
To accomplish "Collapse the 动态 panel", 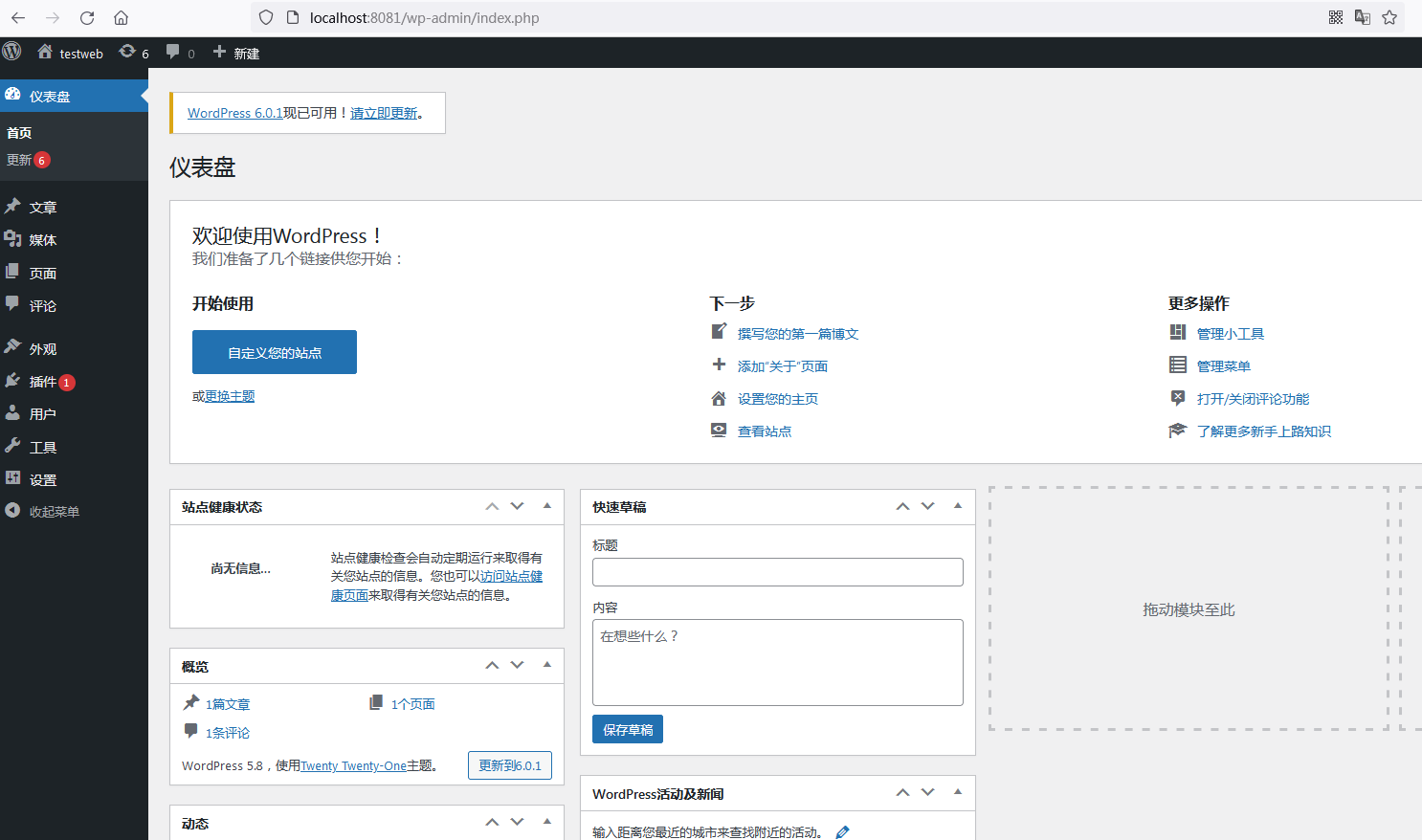I will [x=547, y=822].
